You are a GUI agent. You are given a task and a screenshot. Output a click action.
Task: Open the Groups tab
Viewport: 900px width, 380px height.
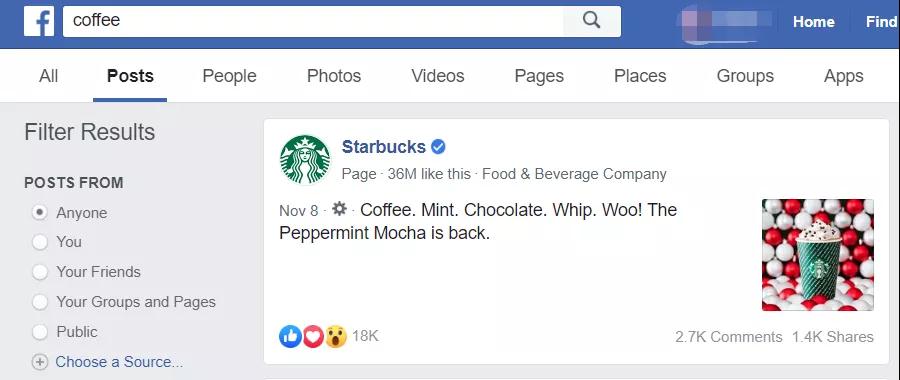[x=745, y=76]
